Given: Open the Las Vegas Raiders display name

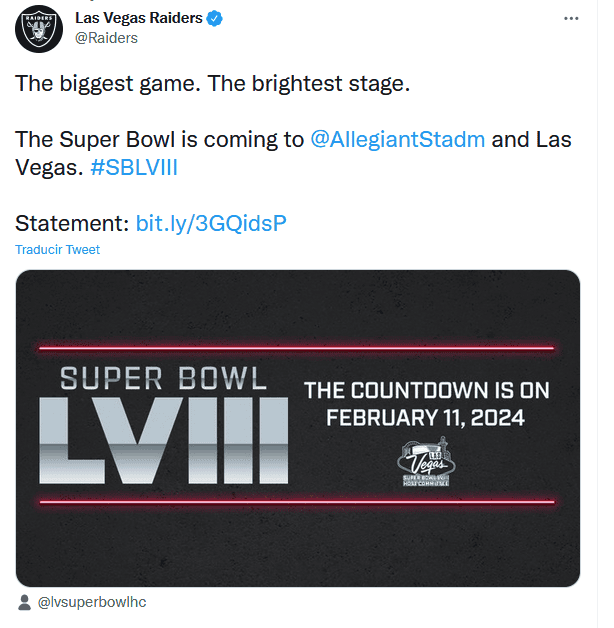Looking at the screenshot, I should 139,18.
